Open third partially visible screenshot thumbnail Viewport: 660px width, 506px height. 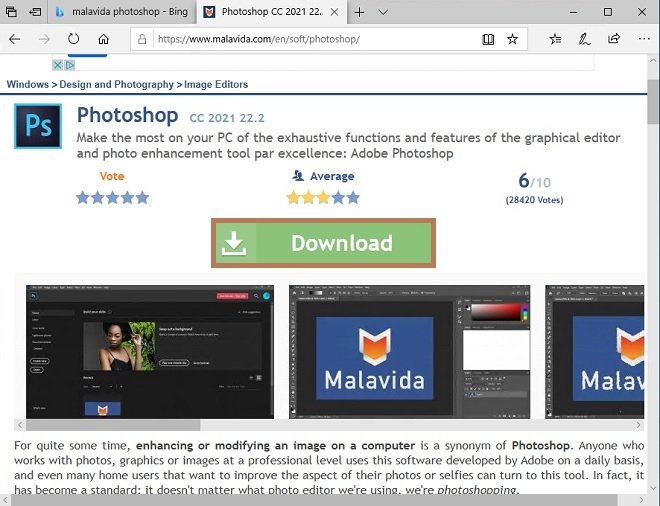pos(595,352)
